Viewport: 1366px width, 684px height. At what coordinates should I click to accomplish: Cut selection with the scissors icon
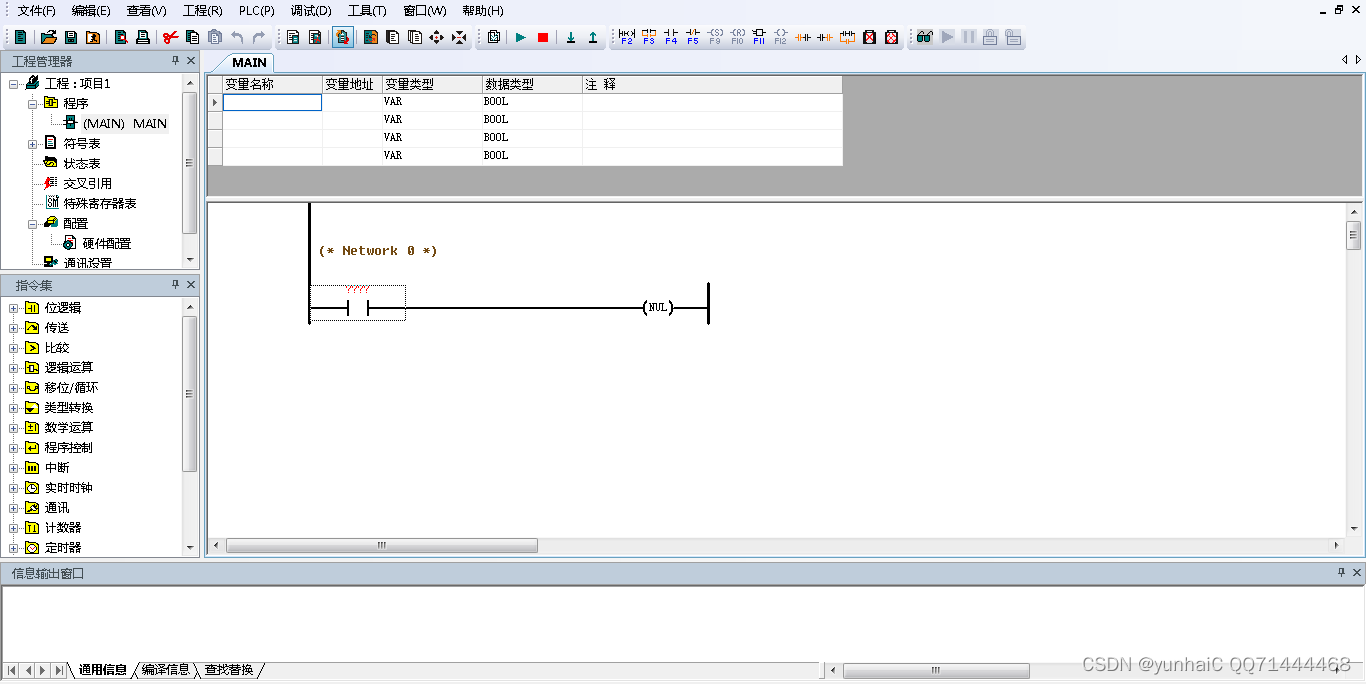[171, 37]
